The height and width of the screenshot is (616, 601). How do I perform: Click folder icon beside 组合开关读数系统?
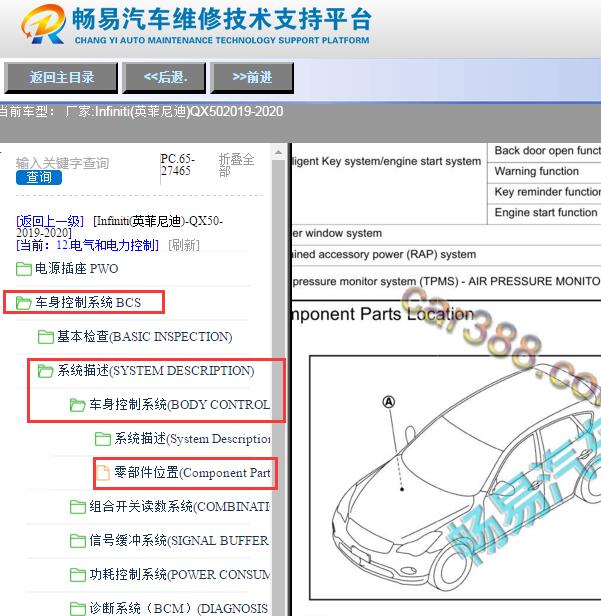pyautogui.click(x=77, y=507)
